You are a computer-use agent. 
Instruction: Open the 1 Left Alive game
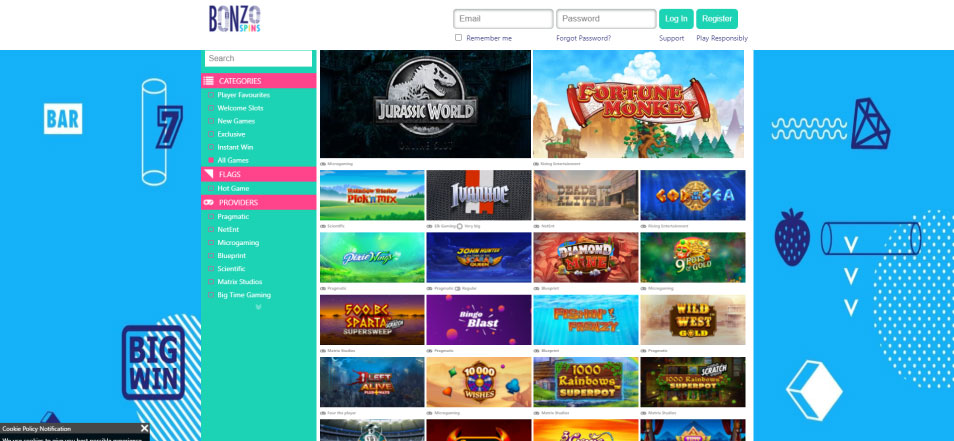point(372,382)
